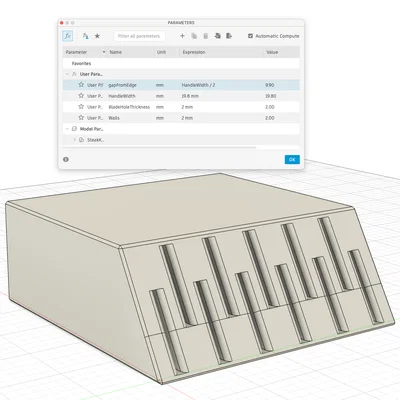
Task: Click the info icon at dialog bottom
Action: (x=66, y=159)
